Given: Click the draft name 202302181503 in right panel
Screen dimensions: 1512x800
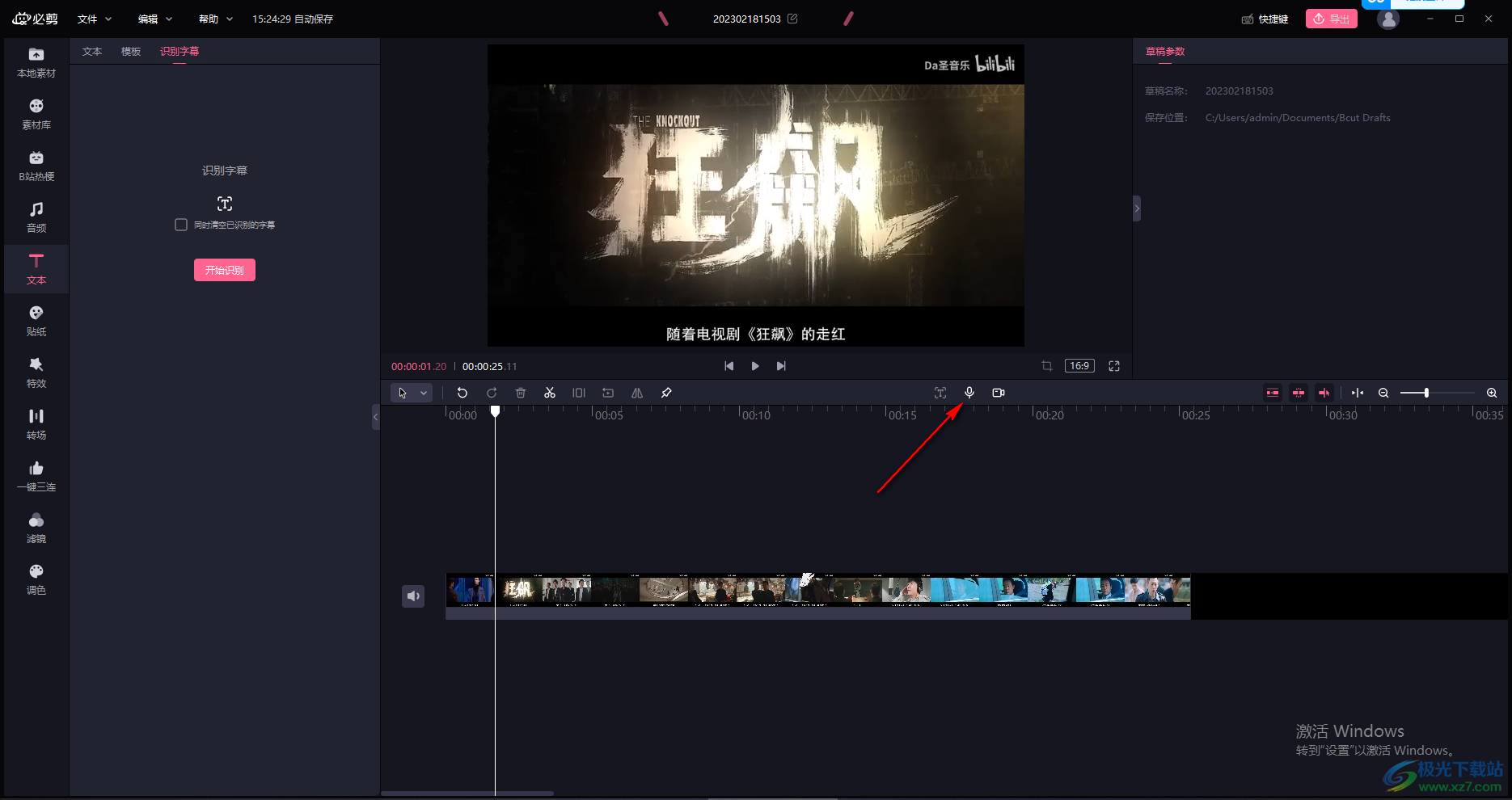Looking at the screenshot, I should coord(1240,91).
